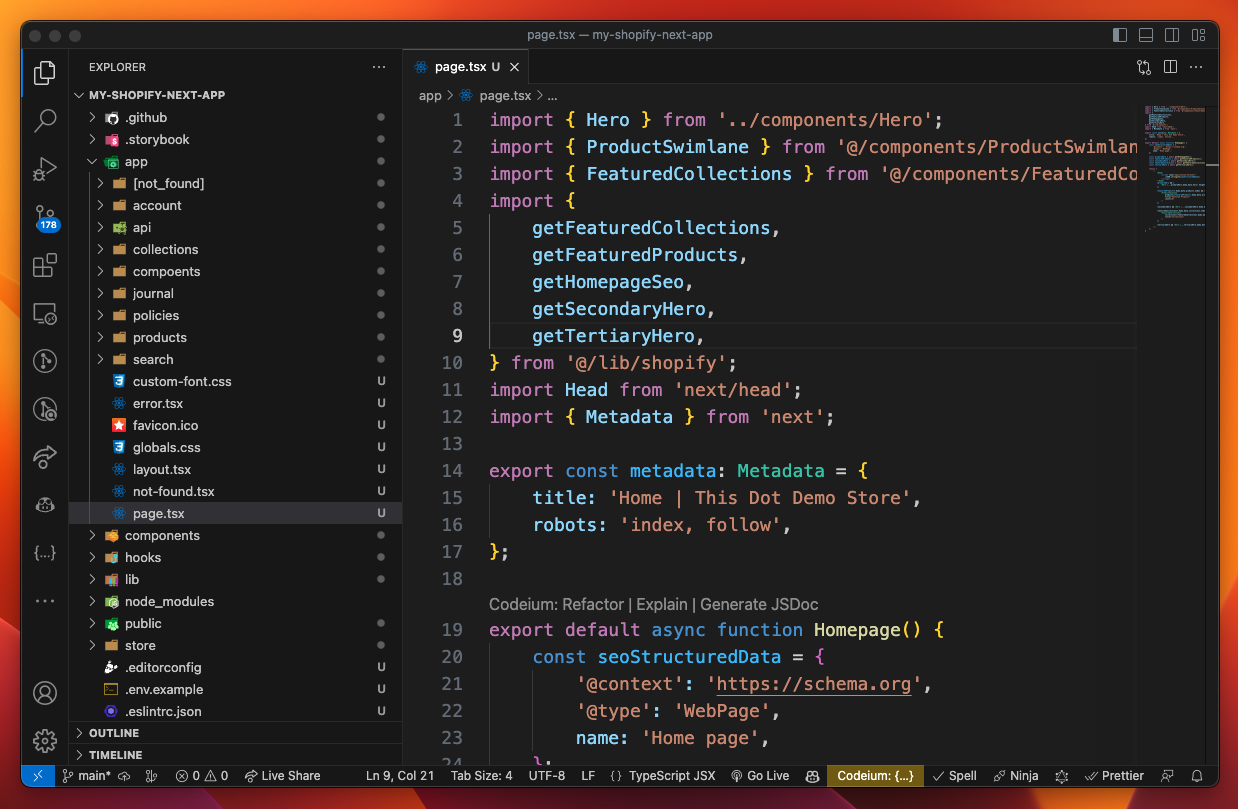Click the Live Share icon in the Activity Bar
The width and height of the screenshot is (1238, 809).
pos(44,457)
